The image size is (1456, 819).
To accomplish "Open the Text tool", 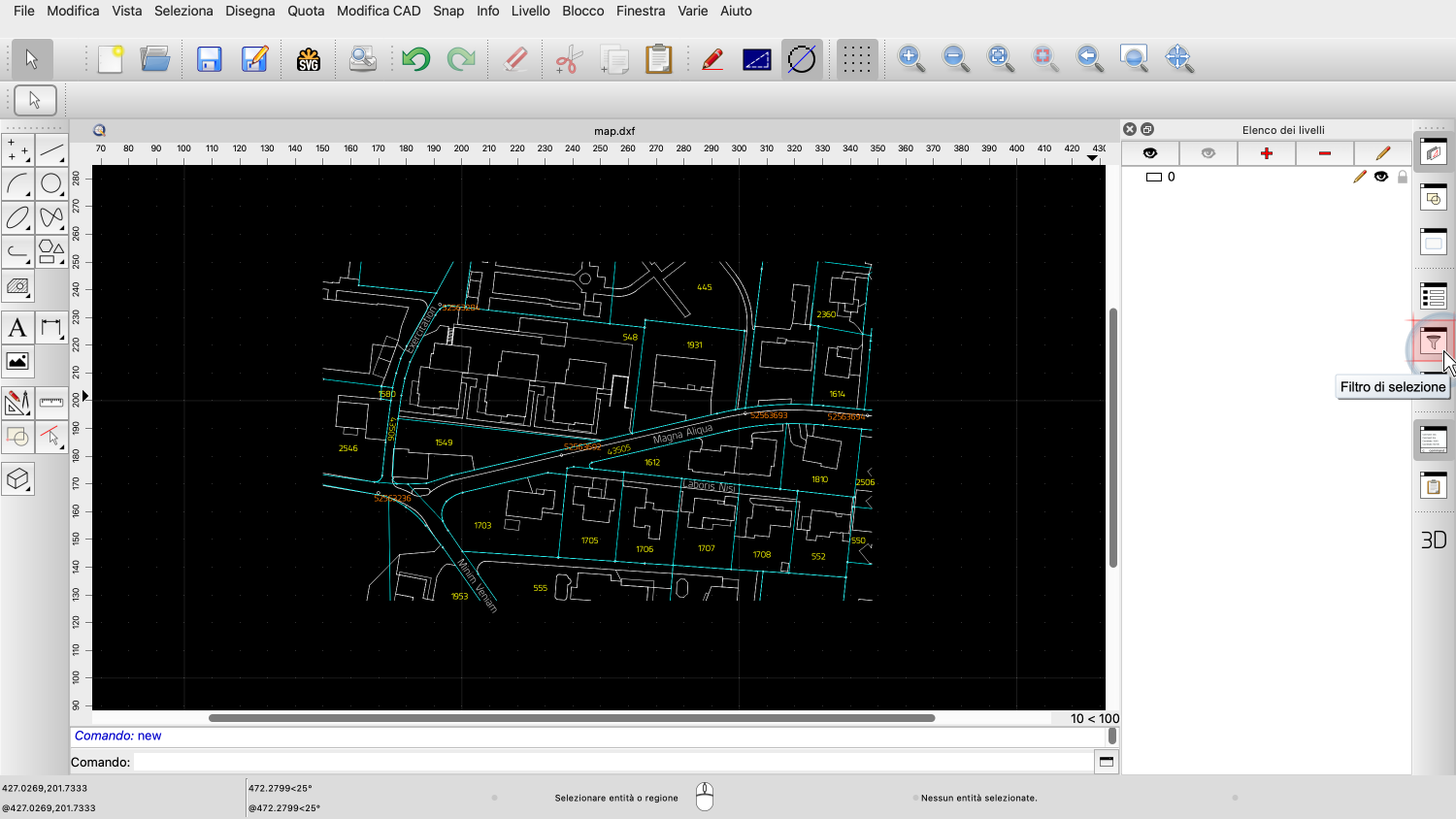I will tap(17, 328).
